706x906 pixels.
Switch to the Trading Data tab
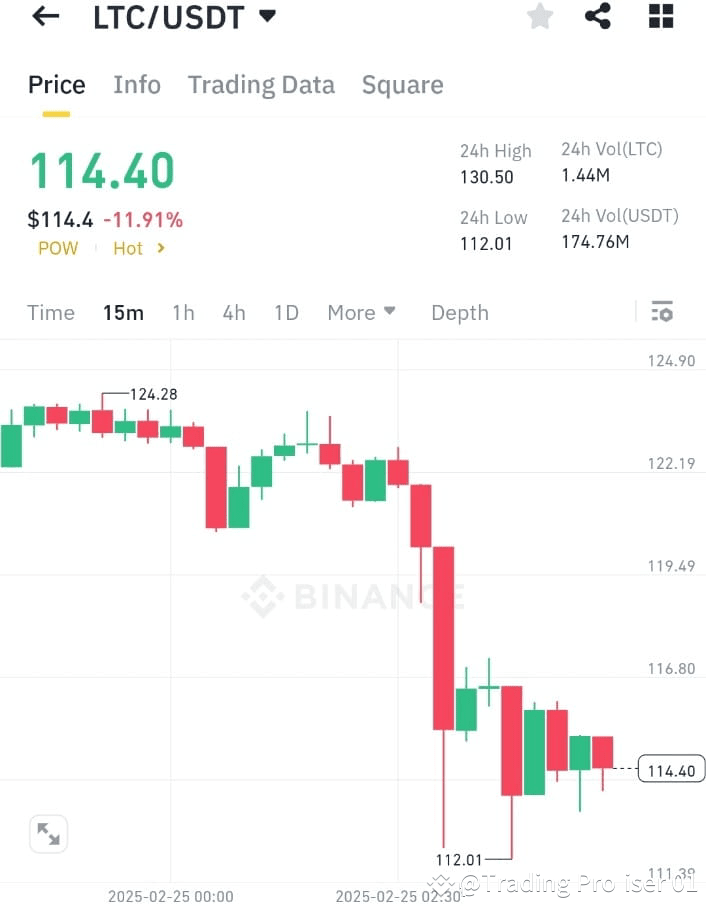coord(261,84)
